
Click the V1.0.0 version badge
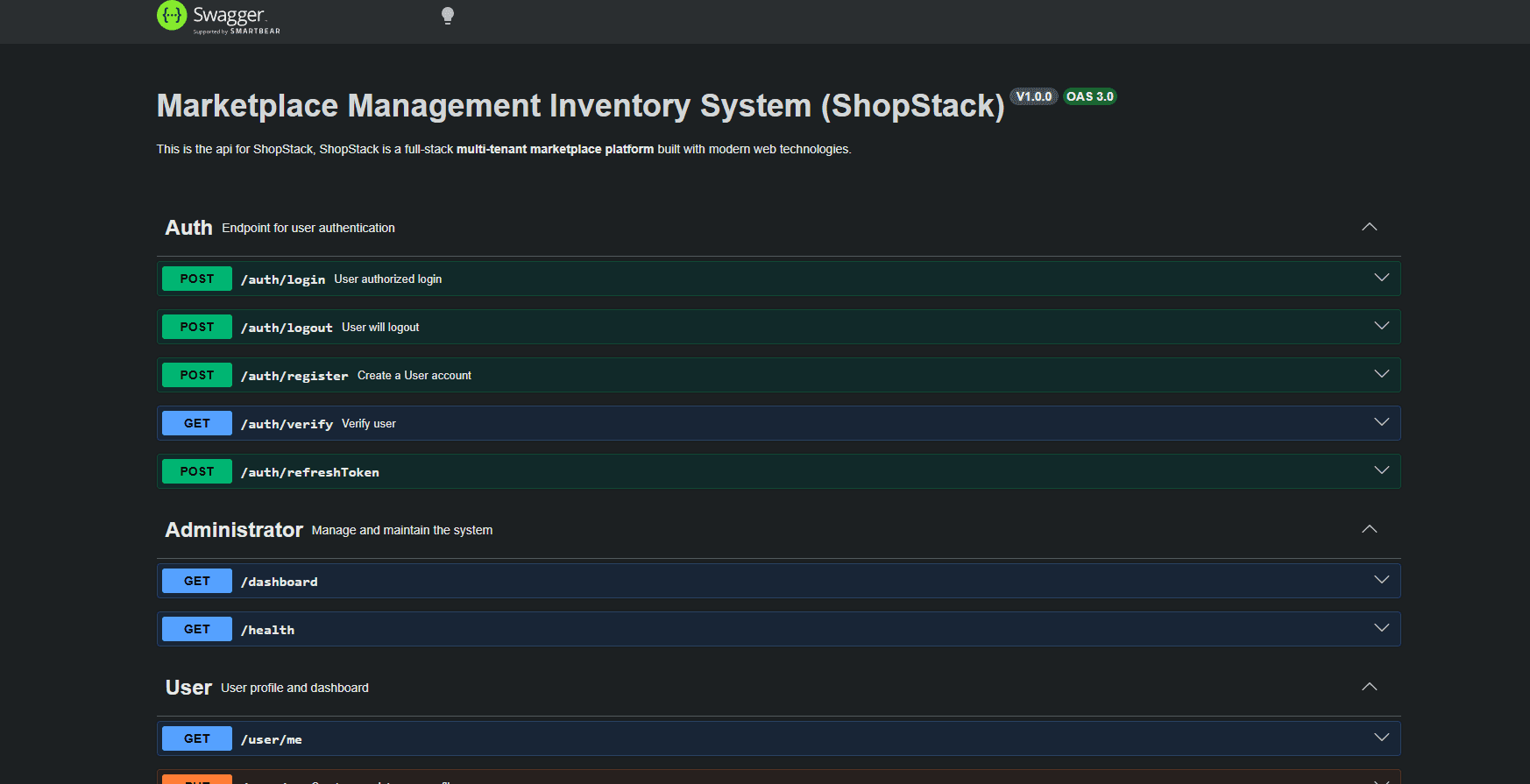(x=1034, y=96)
